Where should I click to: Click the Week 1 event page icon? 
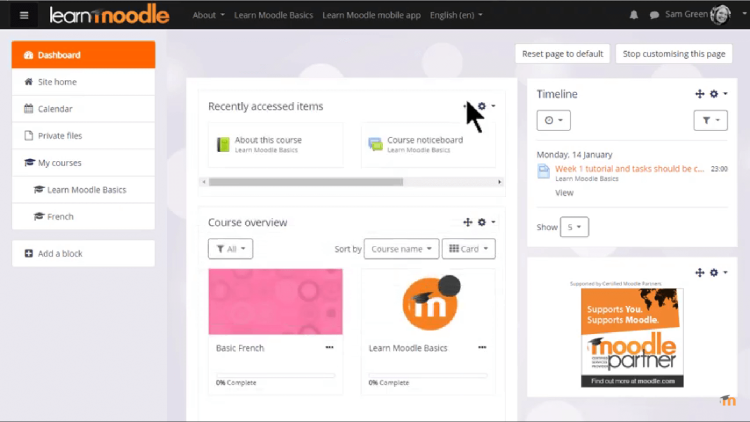coord(543,171)
